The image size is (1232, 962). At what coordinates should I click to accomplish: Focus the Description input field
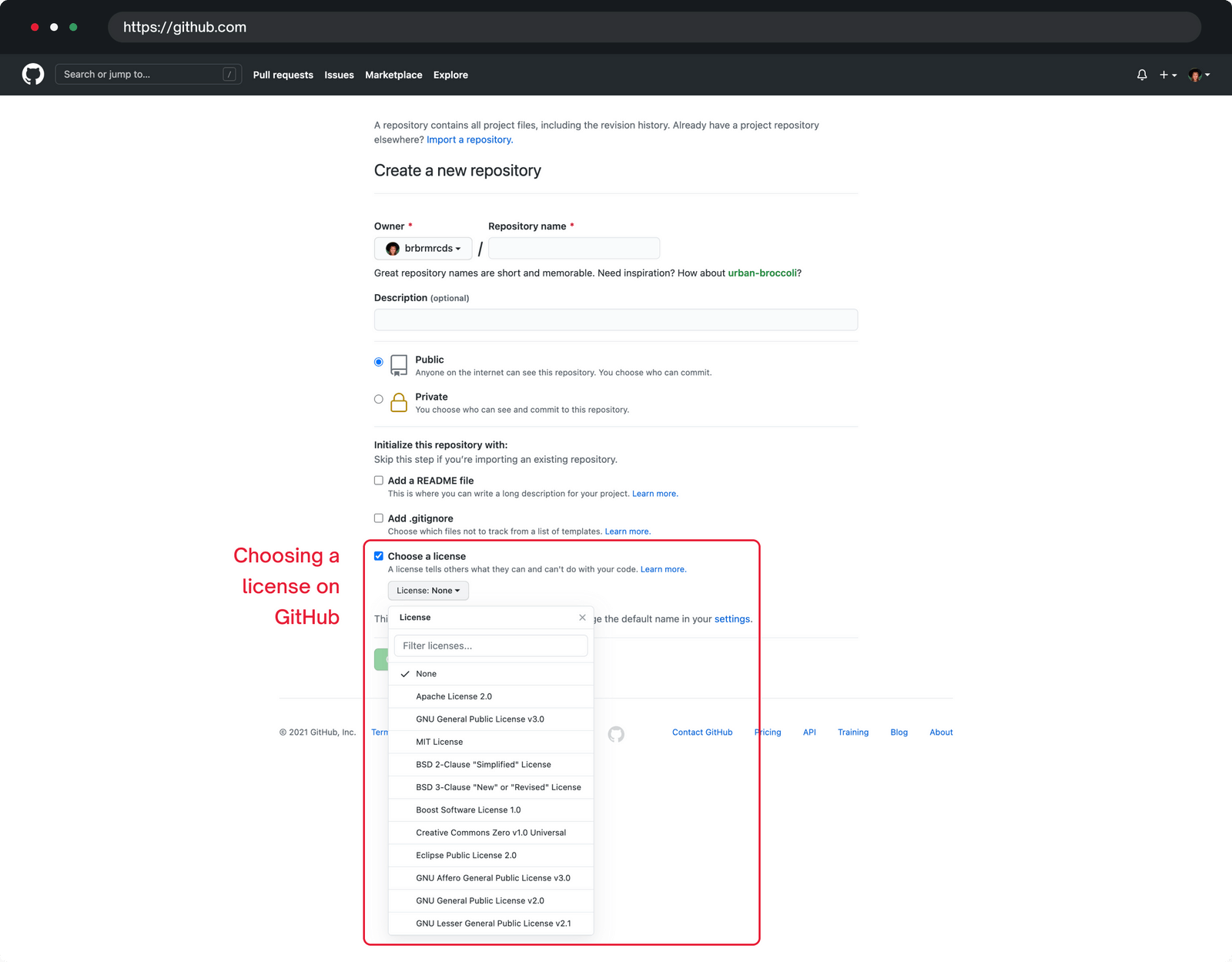coord(616,320)
